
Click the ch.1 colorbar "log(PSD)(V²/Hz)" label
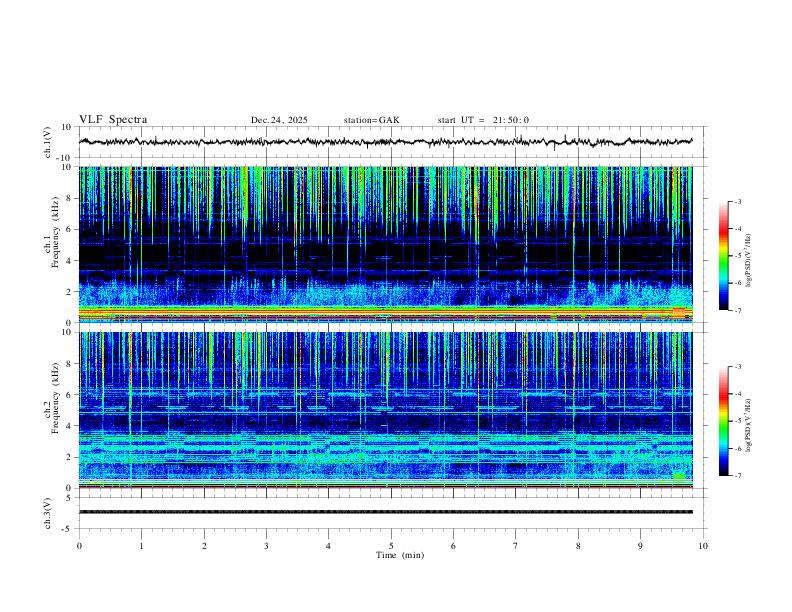[749, 261]
